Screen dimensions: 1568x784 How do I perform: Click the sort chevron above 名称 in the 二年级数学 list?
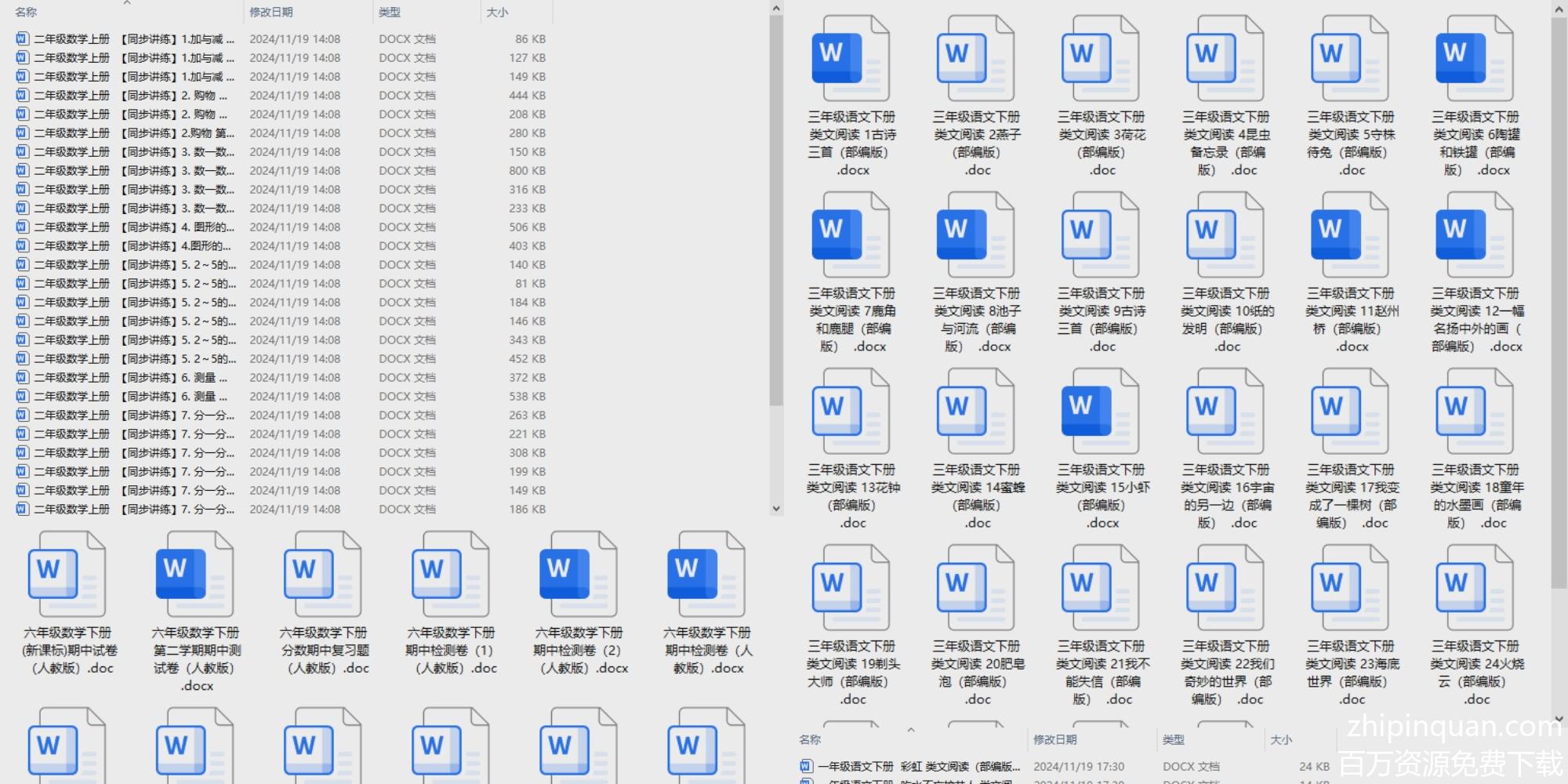[127, 3]
